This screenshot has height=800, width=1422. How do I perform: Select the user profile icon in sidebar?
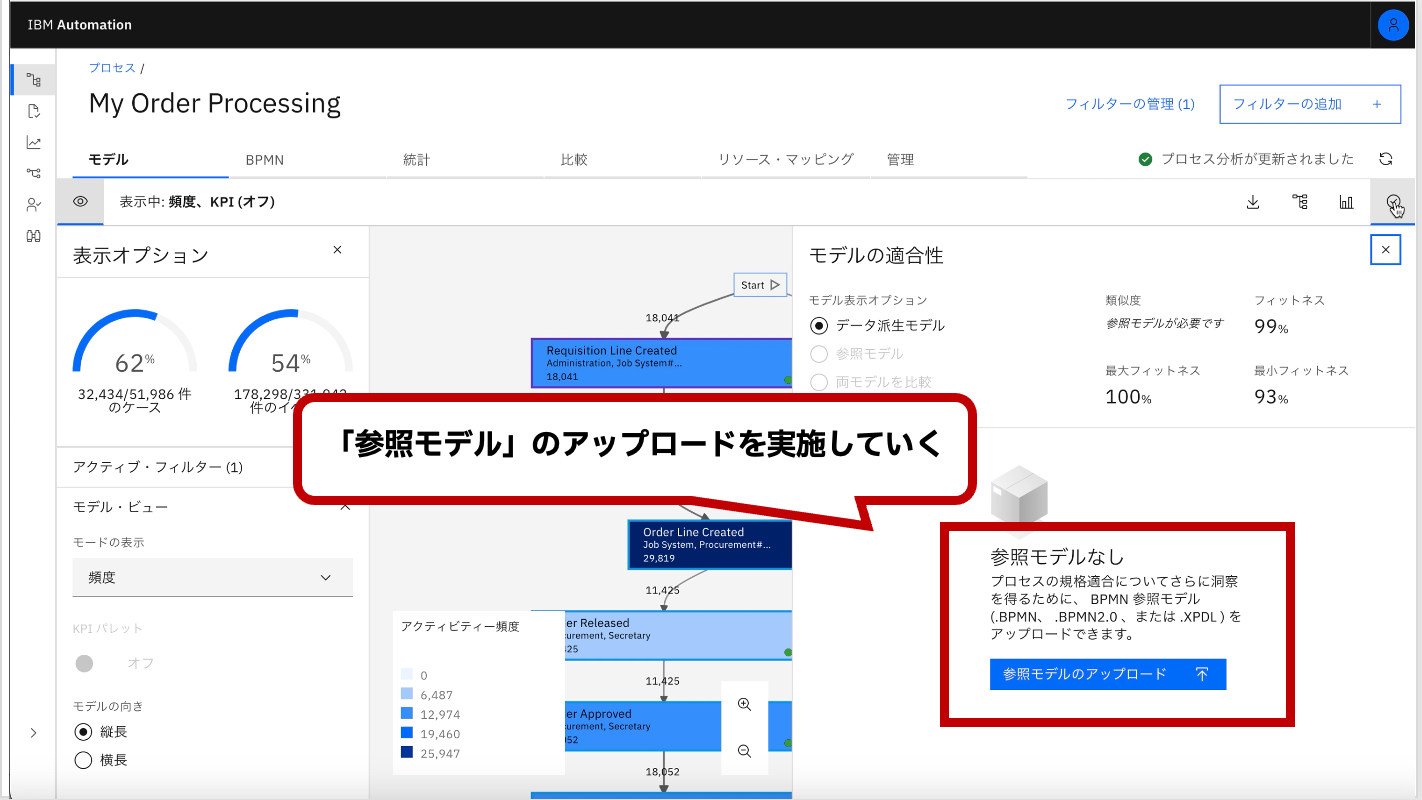[x=33, y=204]
